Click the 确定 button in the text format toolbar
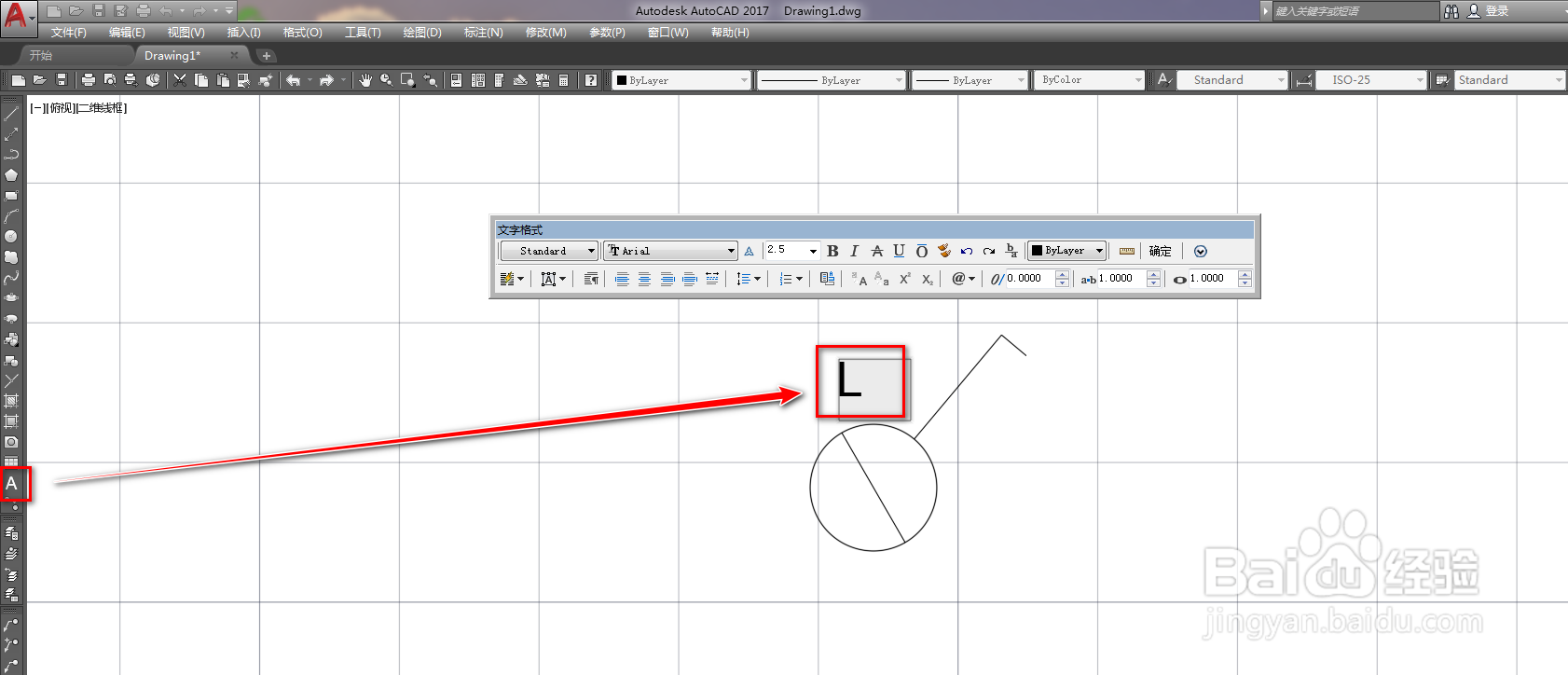Screen dimensions: 1568x675 (1161, 251)
